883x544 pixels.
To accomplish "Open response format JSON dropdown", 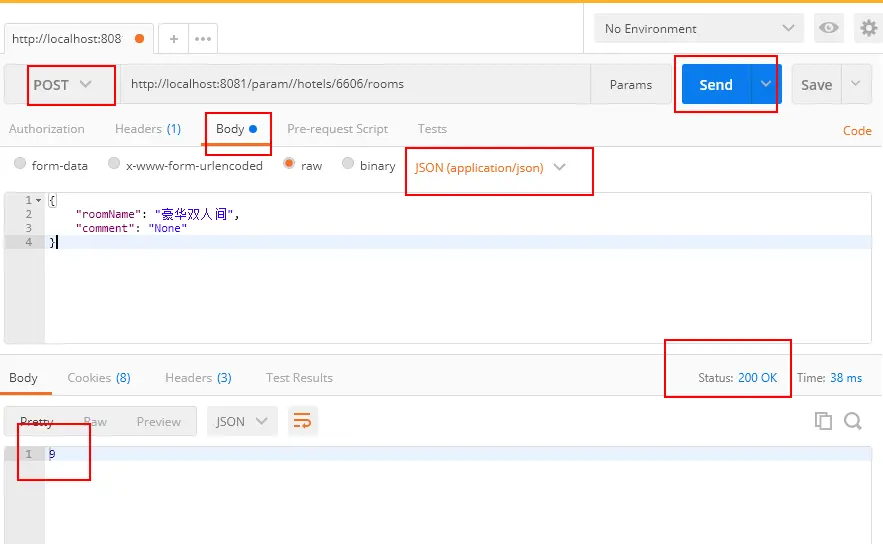I will (242, 421).
